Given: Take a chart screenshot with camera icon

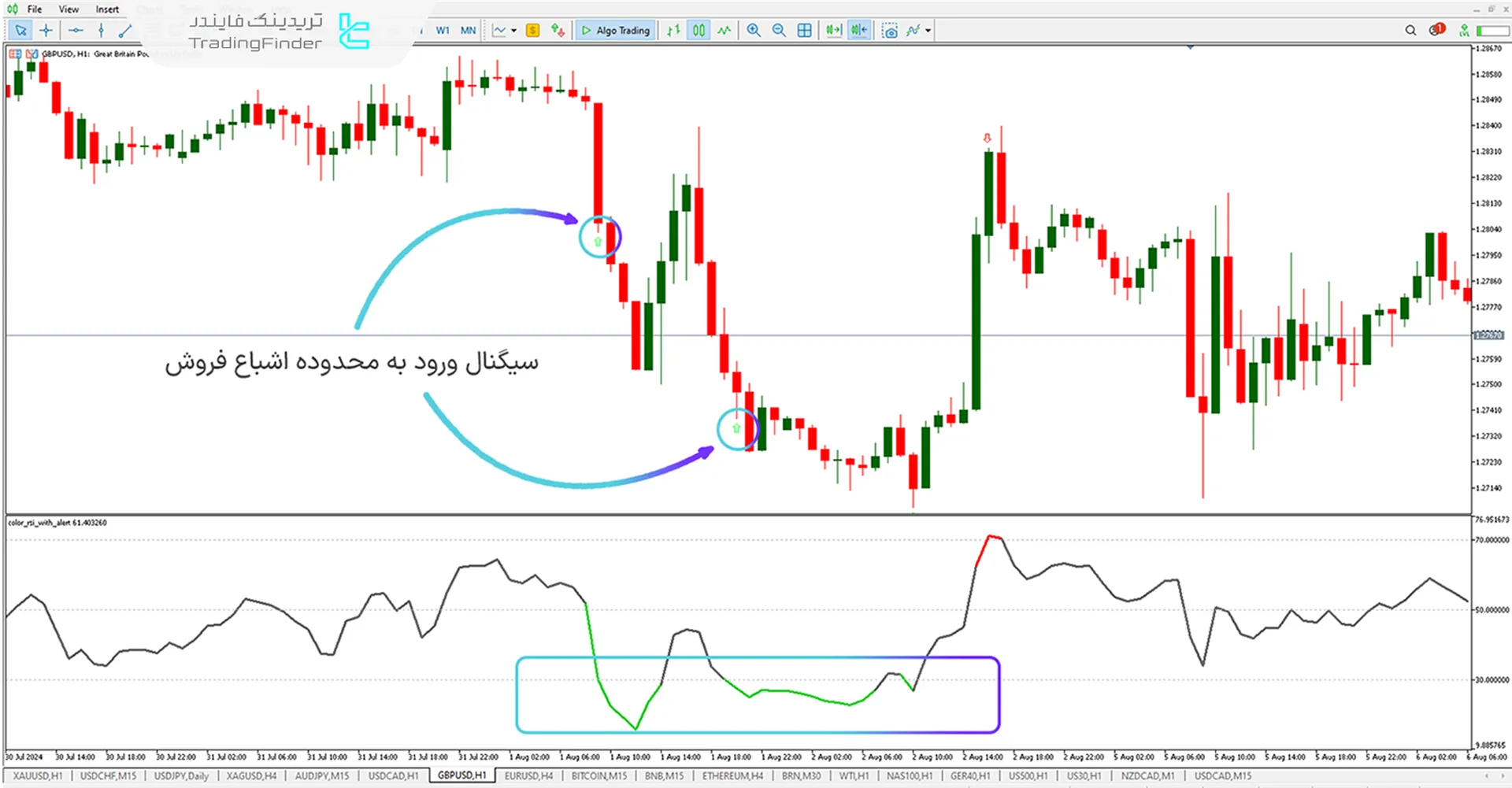Looking at the screenshot, I should [889, 31].
